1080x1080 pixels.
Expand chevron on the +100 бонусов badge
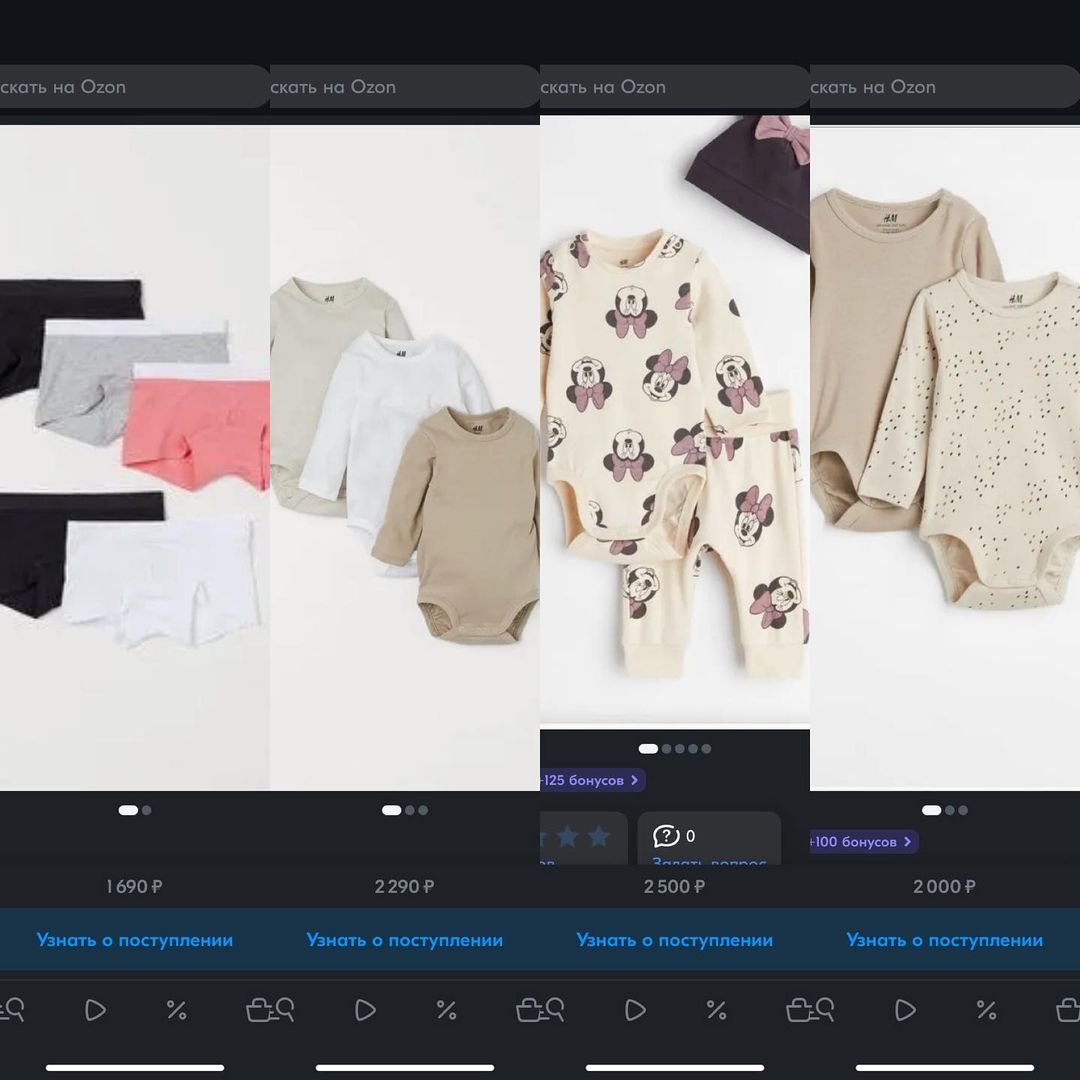(907, 842)
